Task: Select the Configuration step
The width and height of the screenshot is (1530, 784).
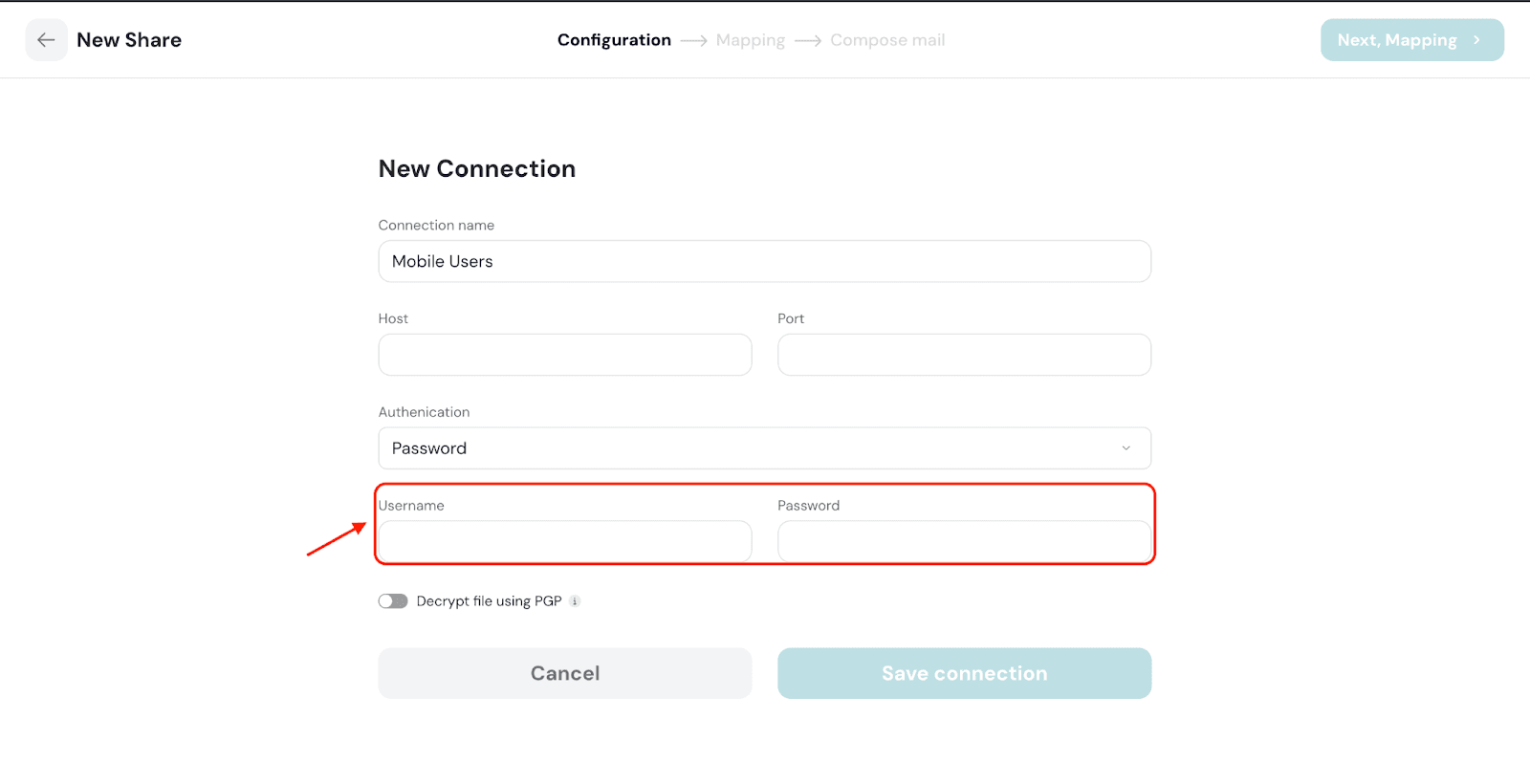Action: pos(614,40)
